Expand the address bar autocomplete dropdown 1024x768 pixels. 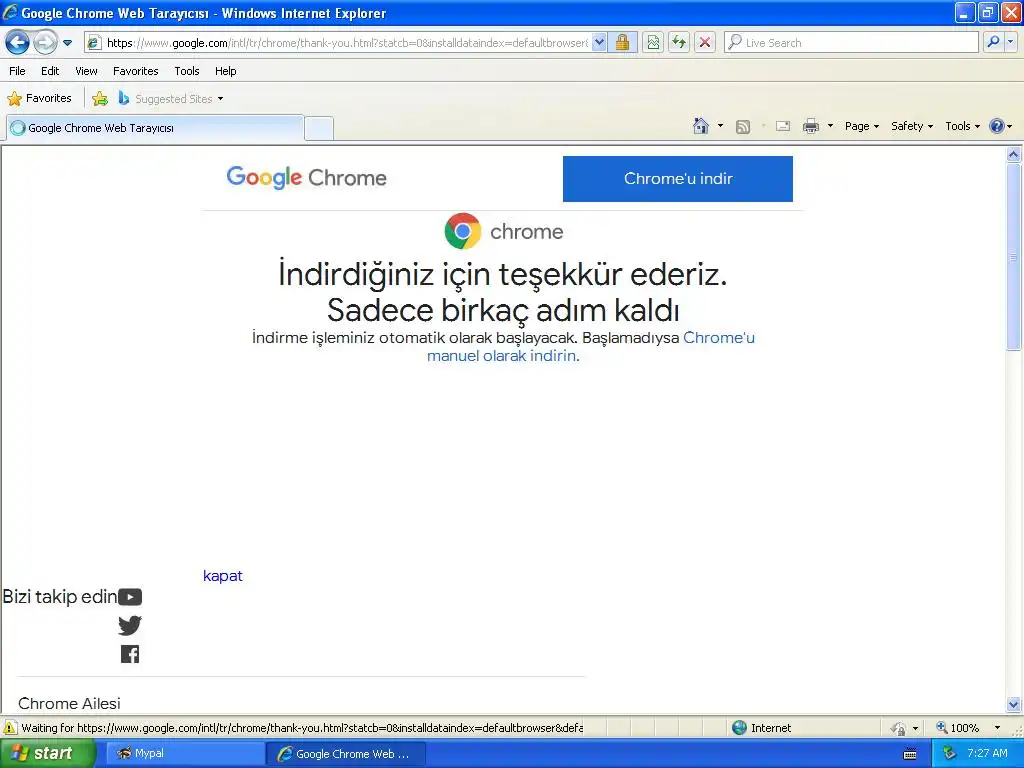point(600,43)
